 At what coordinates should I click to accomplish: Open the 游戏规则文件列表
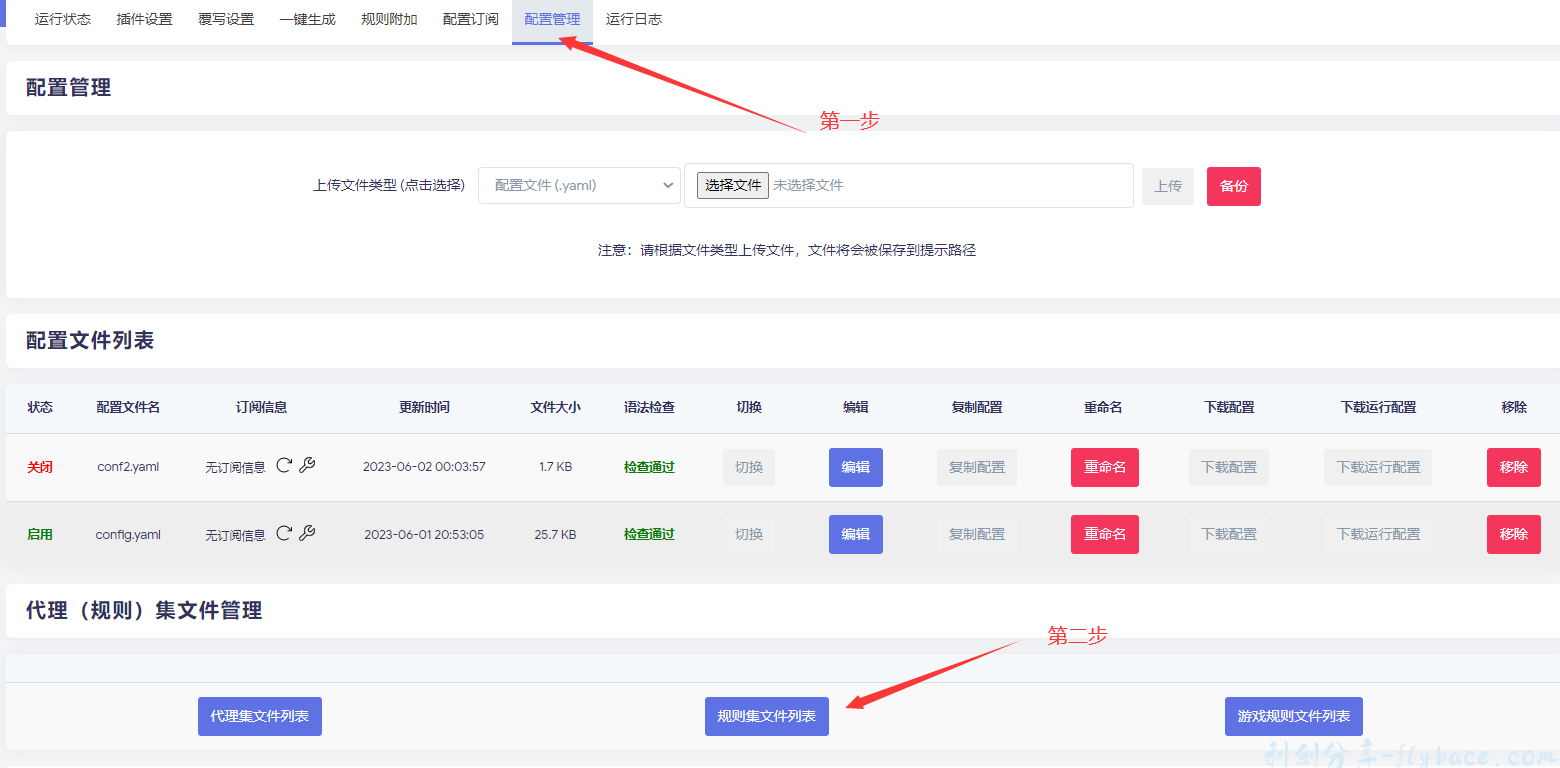tap(1293, 716)
